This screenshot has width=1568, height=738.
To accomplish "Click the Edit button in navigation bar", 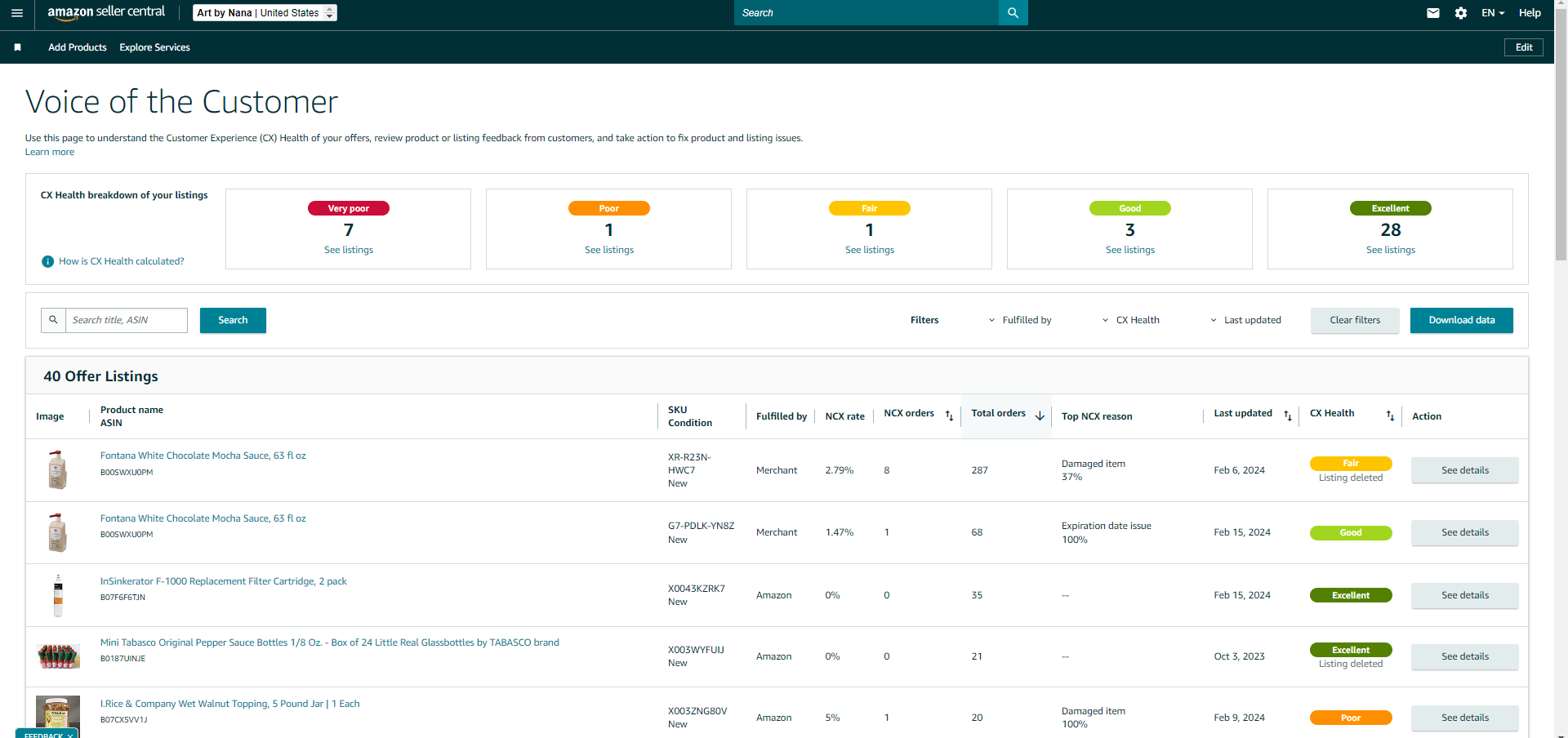I will point(1524,47).
